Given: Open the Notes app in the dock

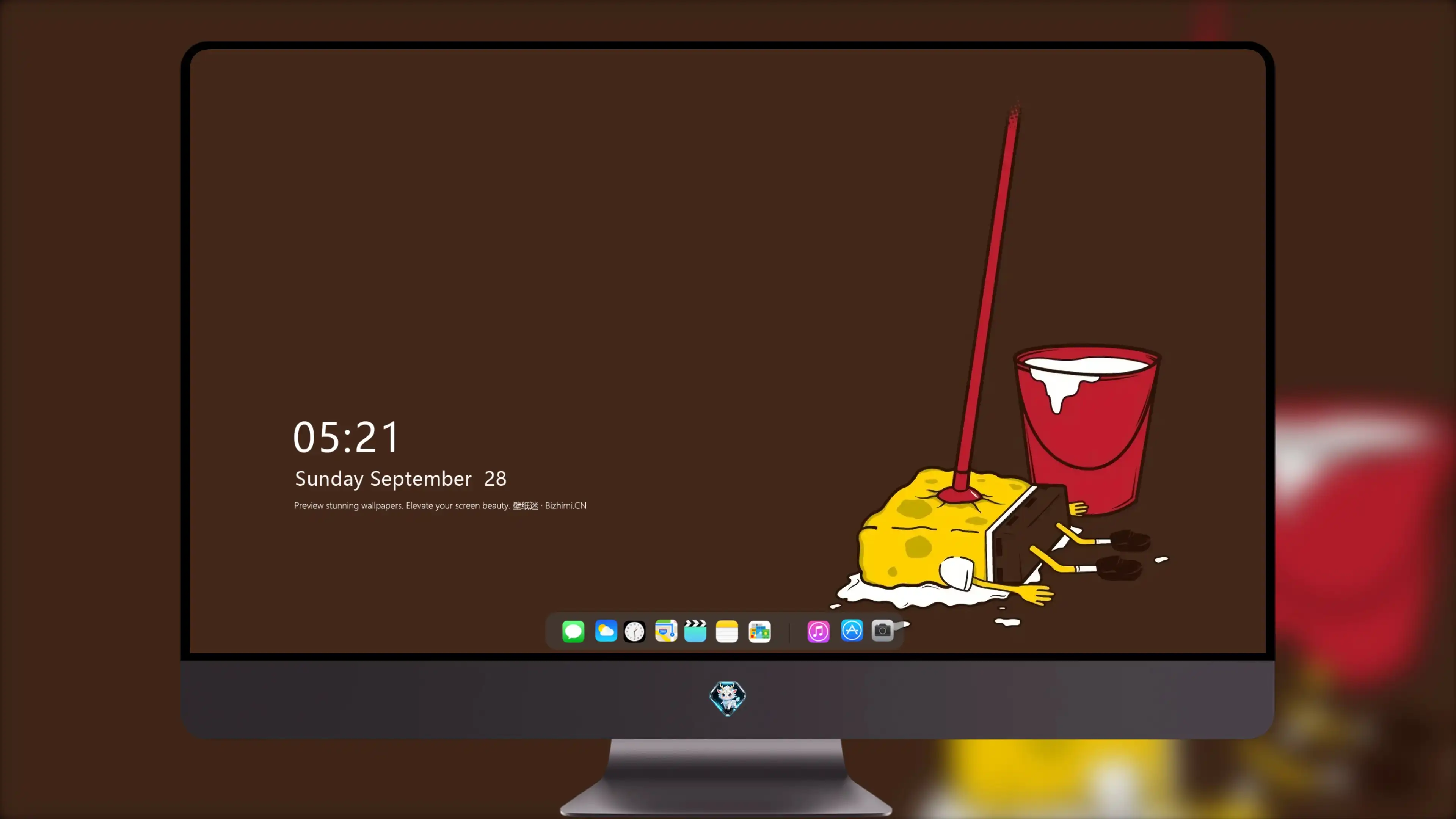Looking at the screenshot, I should click(727, 631).
